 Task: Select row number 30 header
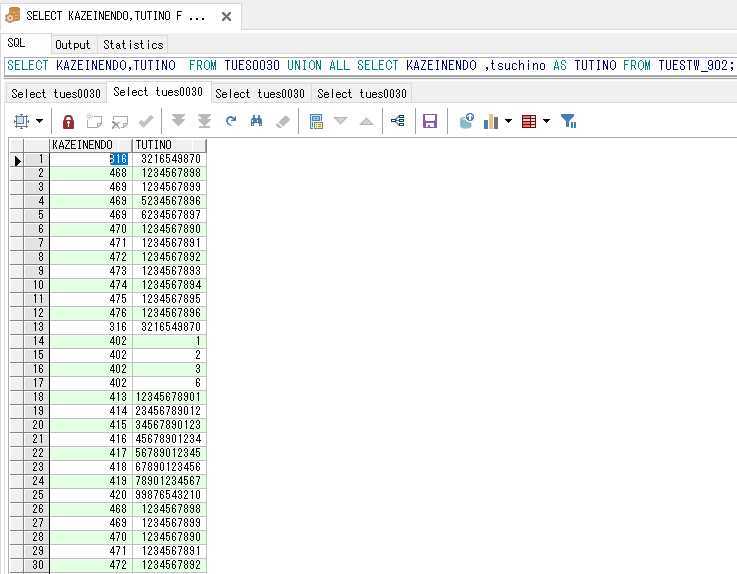click(x=36, y=565)
